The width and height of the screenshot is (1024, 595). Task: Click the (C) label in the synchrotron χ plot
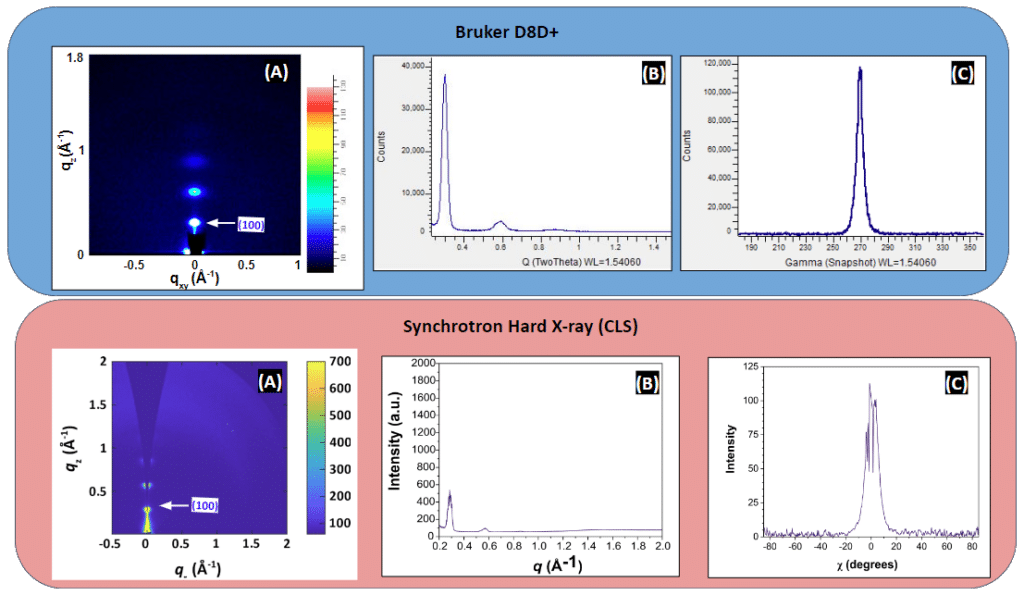coord(956,383)
